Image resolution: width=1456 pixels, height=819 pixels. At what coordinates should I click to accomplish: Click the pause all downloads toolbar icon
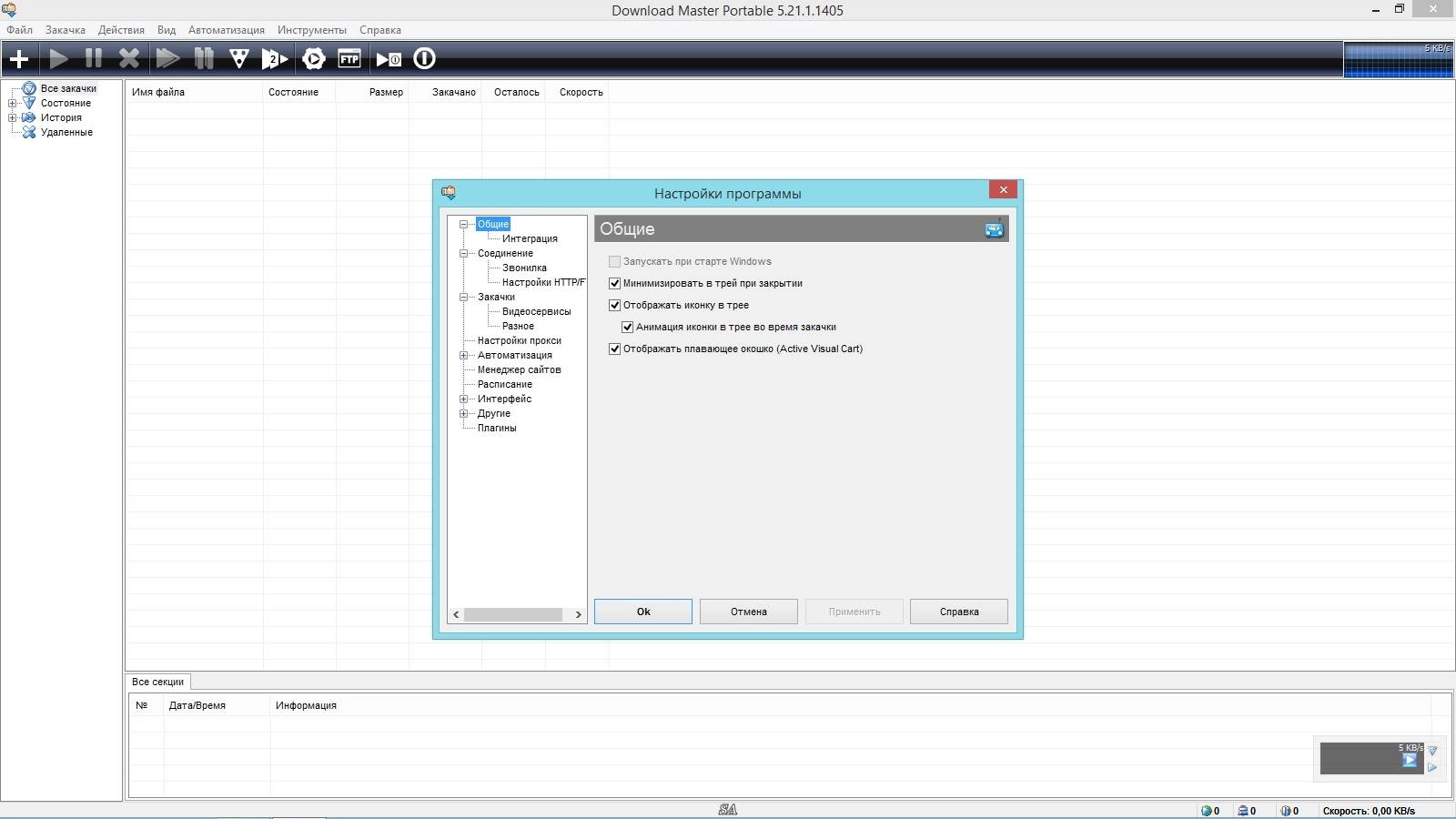click(x=204, y=59)
